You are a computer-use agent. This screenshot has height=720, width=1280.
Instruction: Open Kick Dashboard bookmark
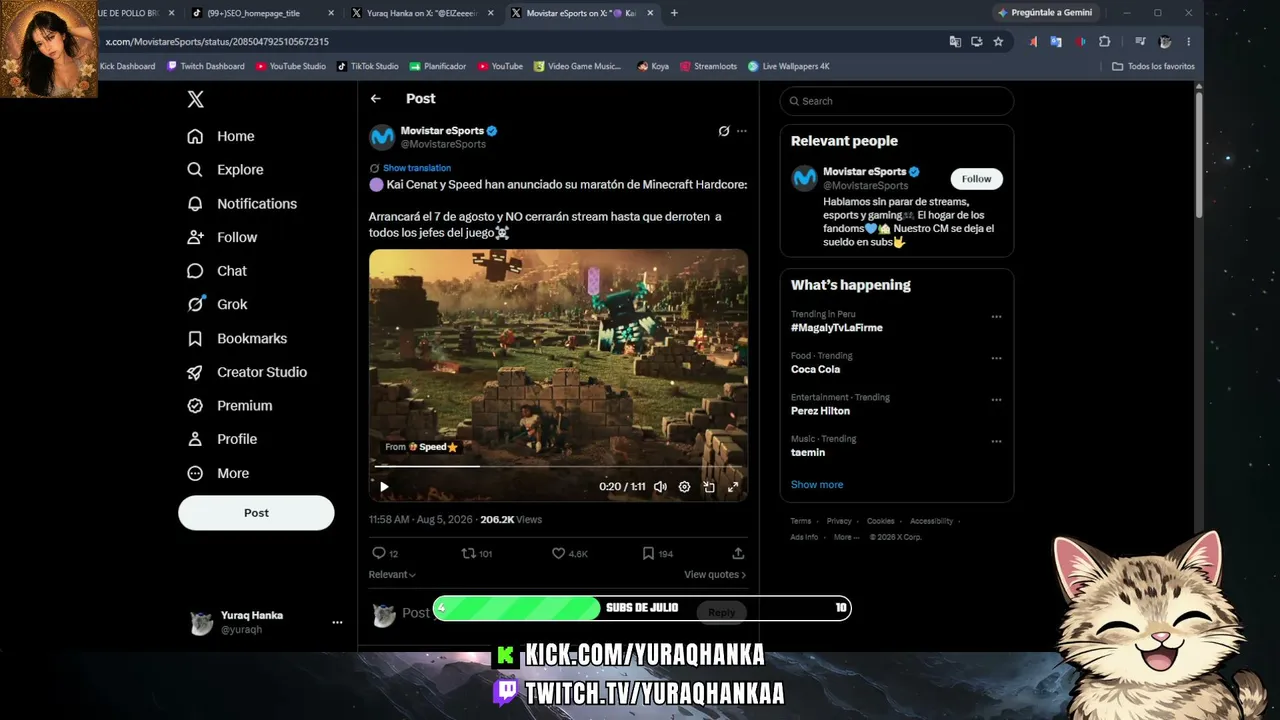(x=127, y=66)
